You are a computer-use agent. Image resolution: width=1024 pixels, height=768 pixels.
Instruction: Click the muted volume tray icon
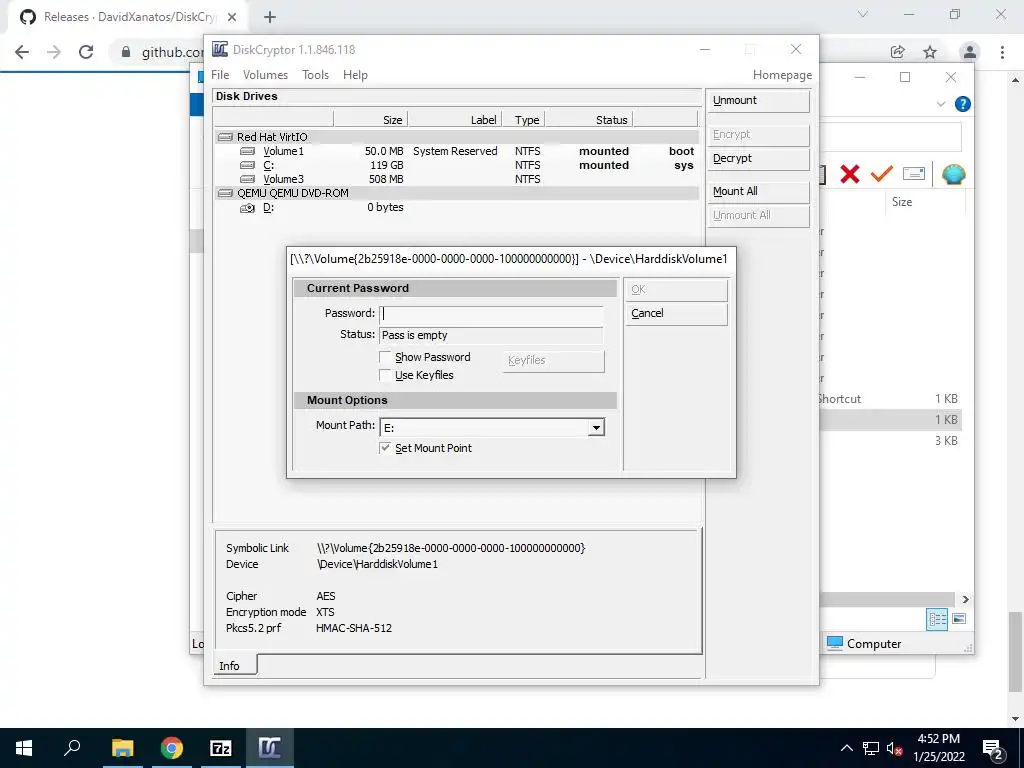(894, 748)
